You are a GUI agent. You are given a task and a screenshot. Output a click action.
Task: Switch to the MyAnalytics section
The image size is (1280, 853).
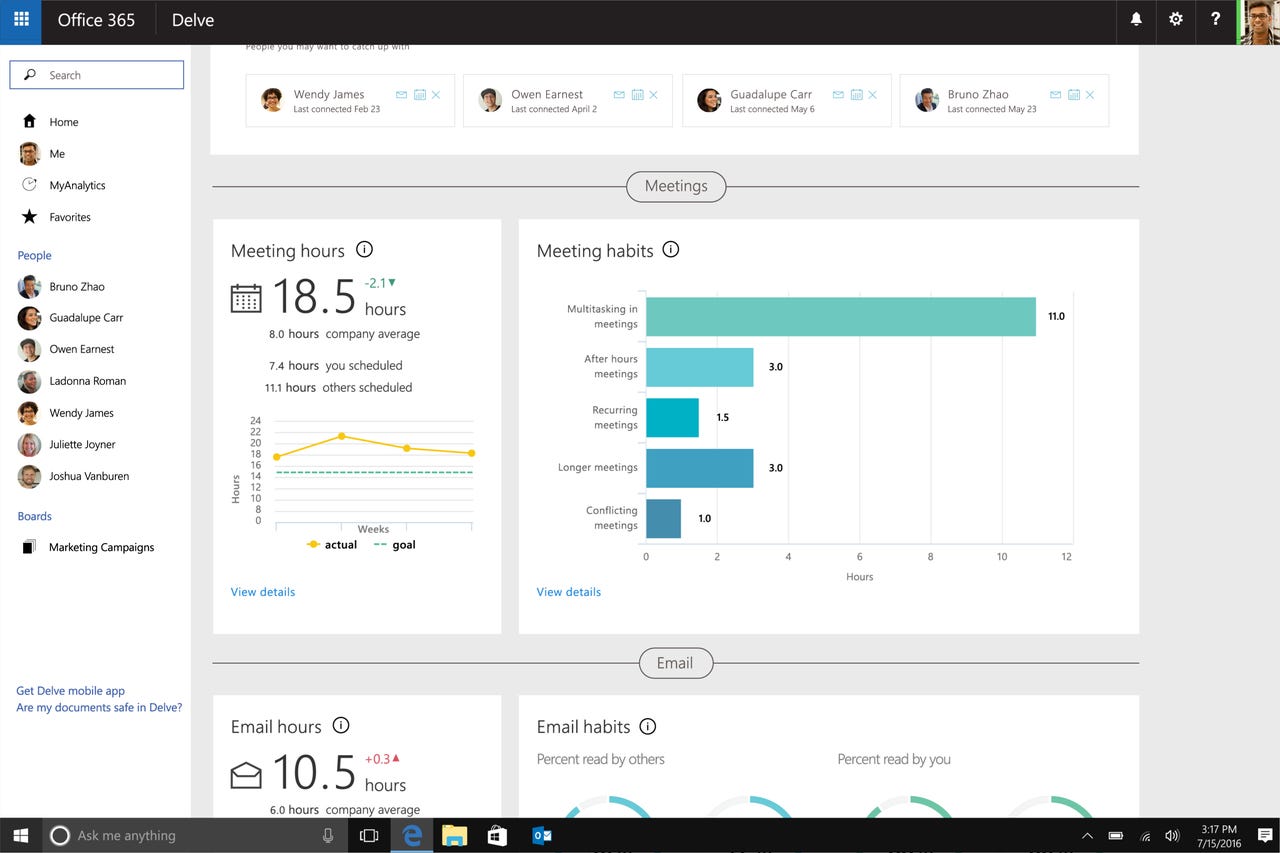tap(75, 185)
